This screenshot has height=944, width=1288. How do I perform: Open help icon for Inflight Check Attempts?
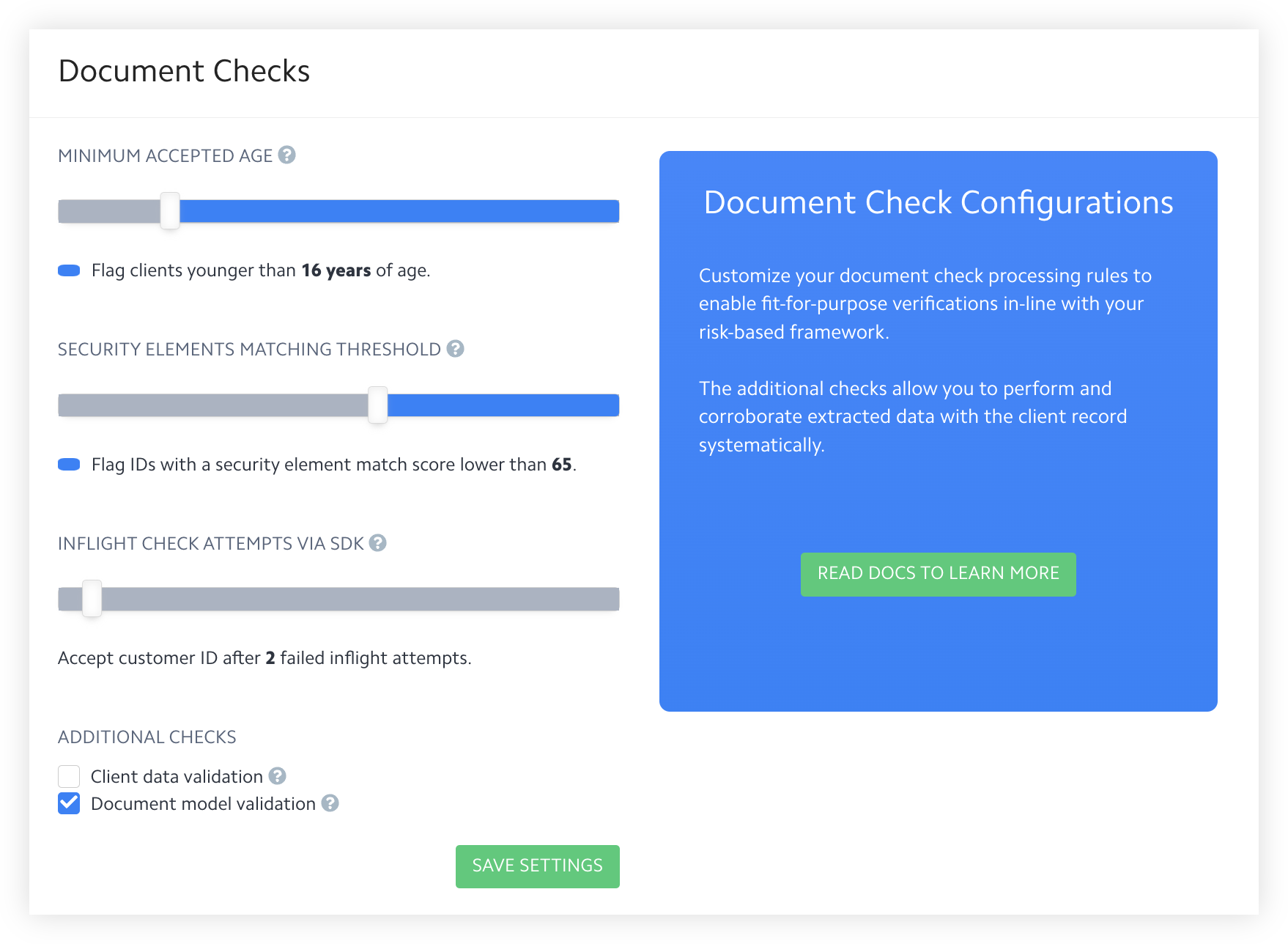tap(377, 543)
